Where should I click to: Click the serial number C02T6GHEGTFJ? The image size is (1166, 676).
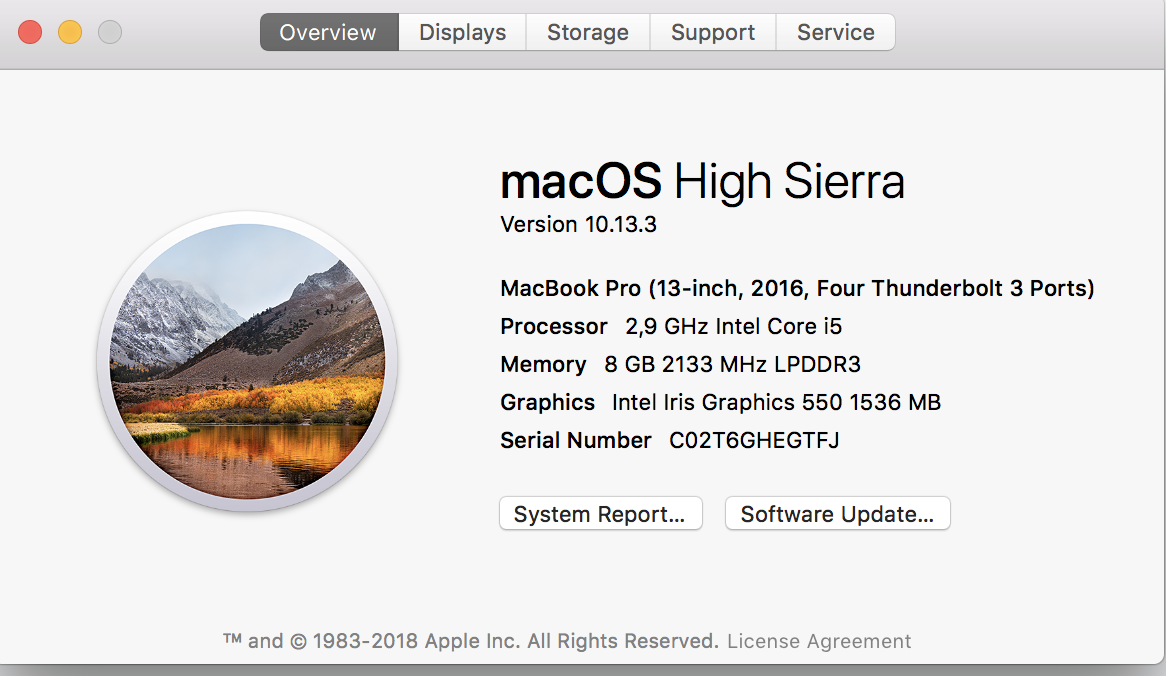pyautogui.click(x=754, y=440)
